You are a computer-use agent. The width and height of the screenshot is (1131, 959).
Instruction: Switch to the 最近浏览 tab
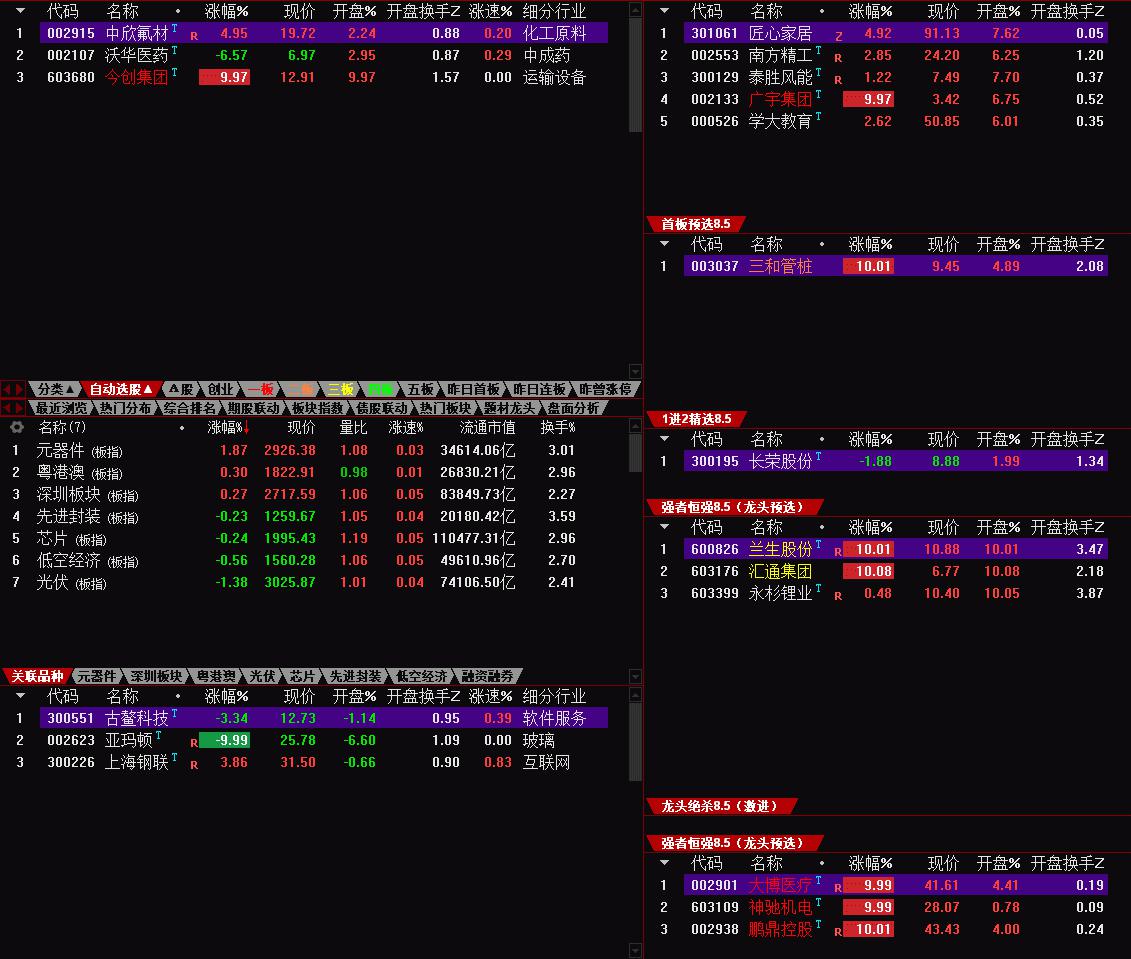[x=61, y=408]
